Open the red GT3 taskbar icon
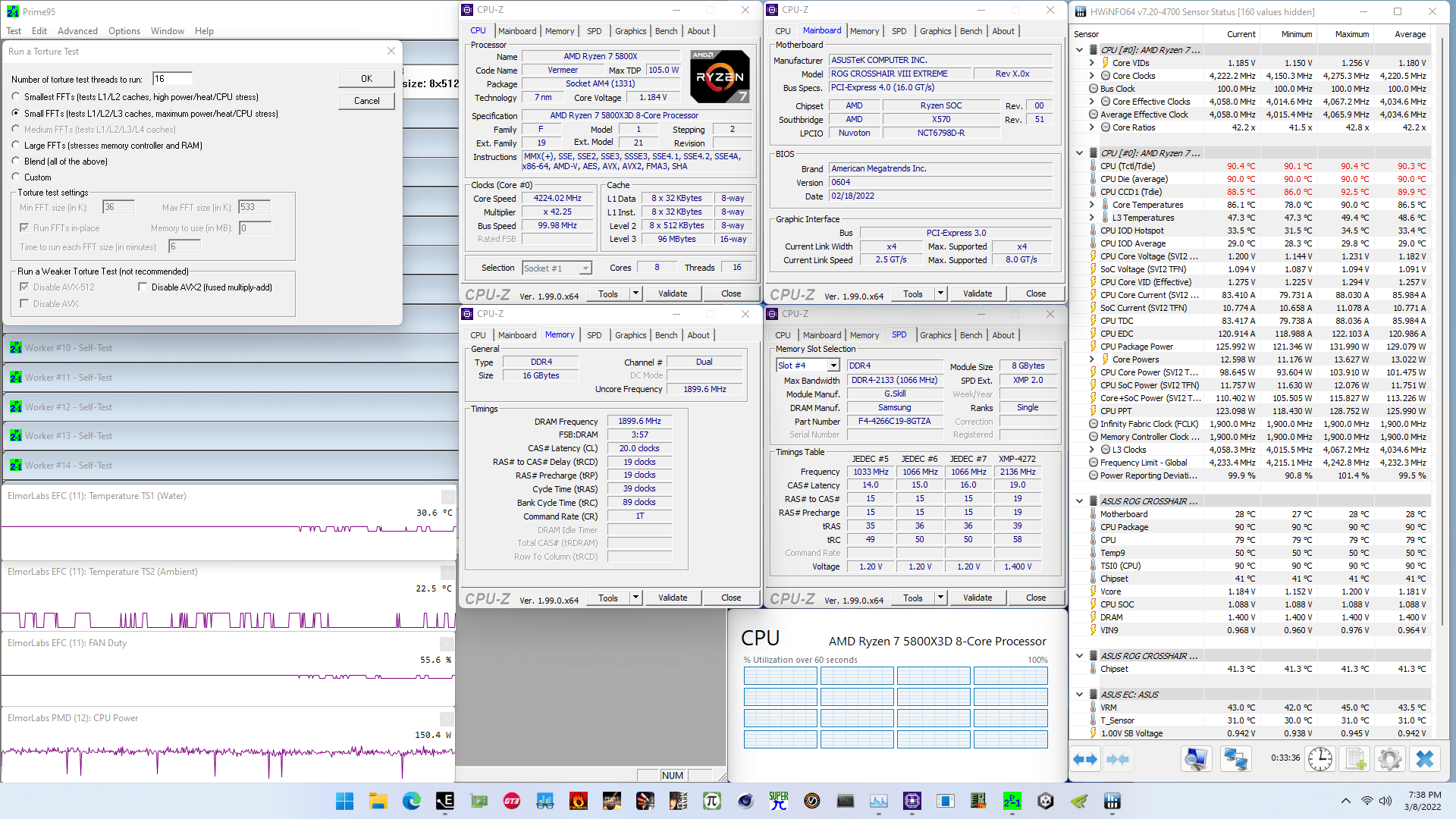Viewport: 1456px width, 819px height. (511, 801)
